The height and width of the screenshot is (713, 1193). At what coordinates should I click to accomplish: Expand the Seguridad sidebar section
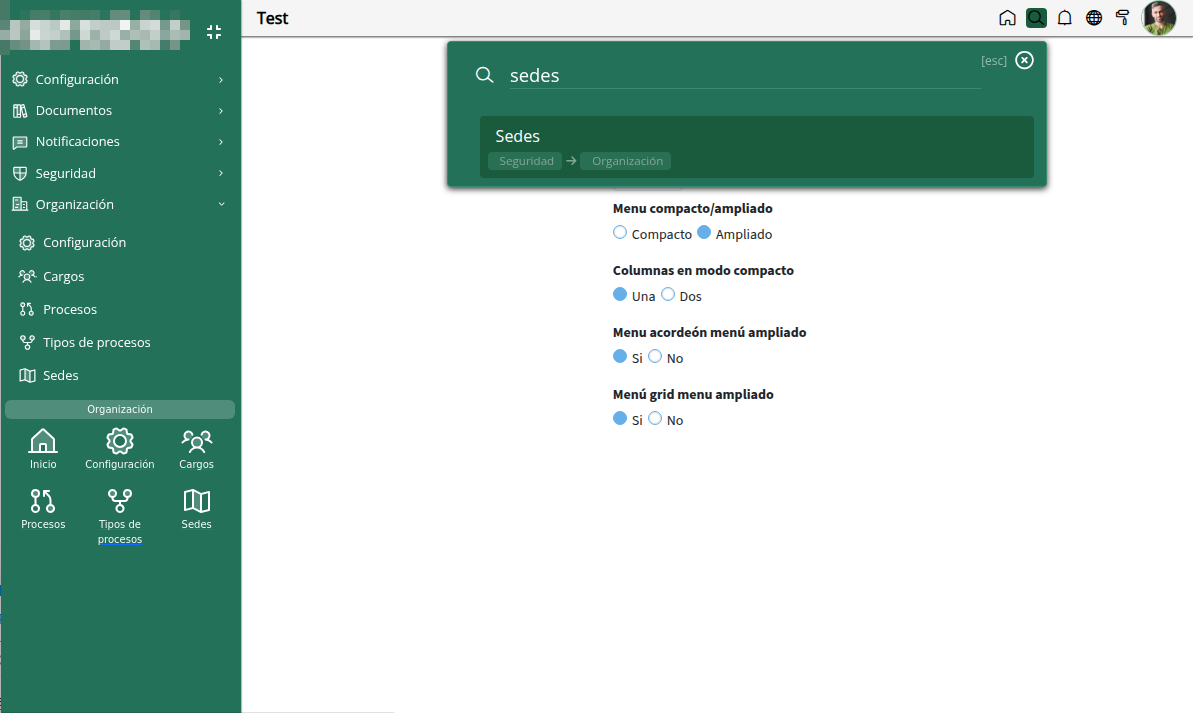[119, 173]
